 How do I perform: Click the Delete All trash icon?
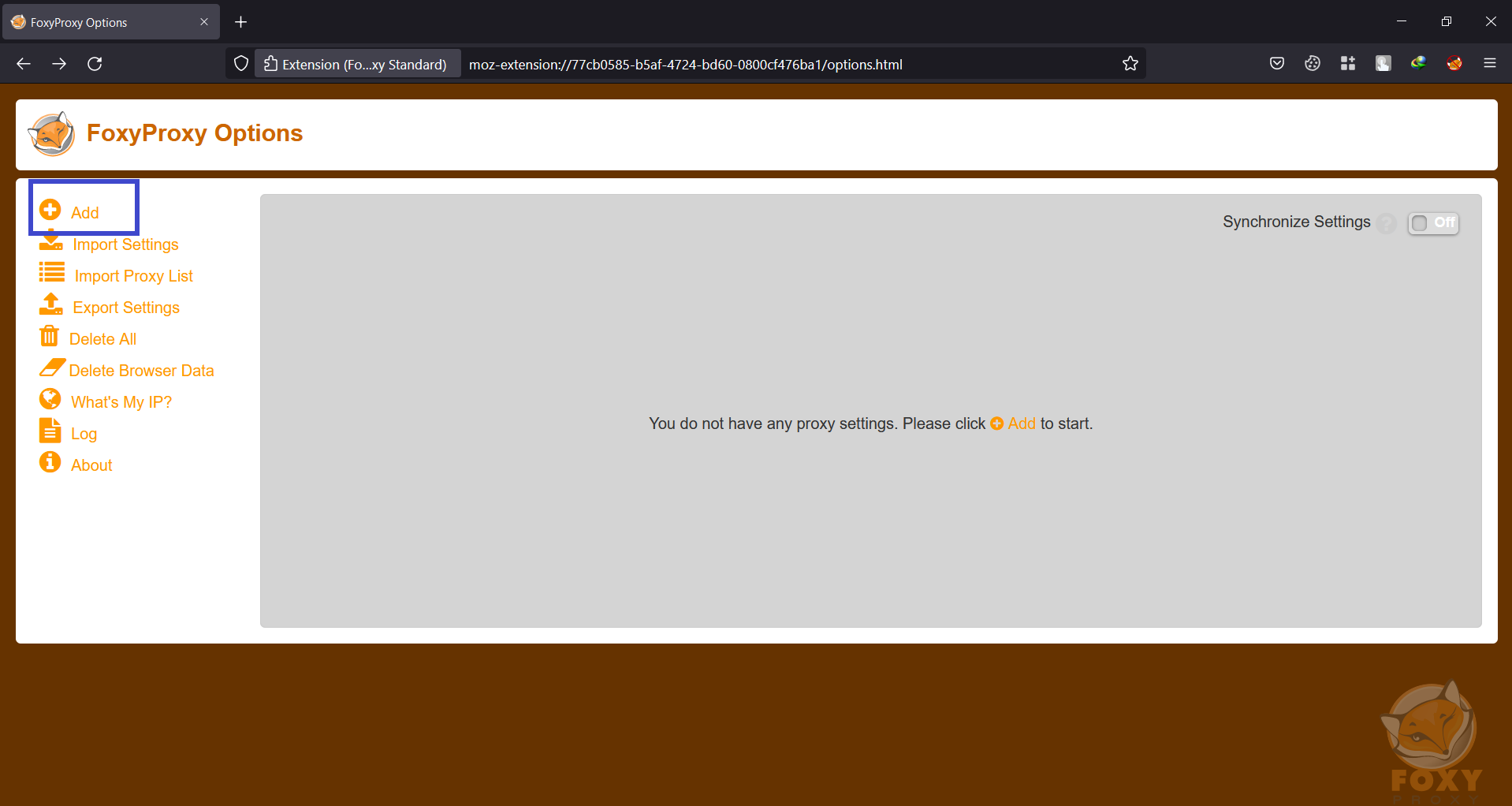pos(49,336)
